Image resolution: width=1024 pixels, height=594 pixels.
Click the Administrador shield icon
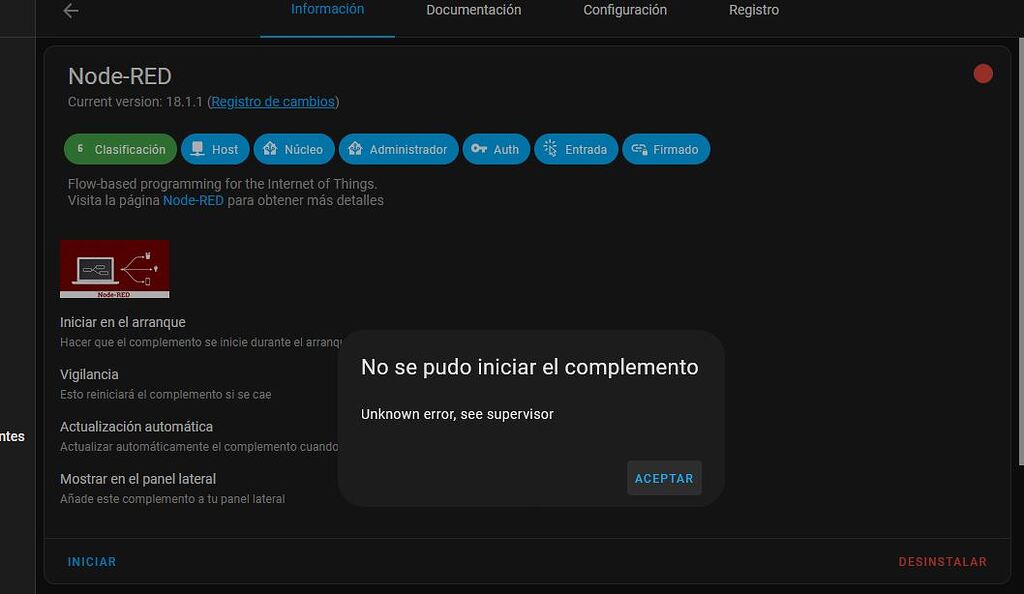coord(353,148)
